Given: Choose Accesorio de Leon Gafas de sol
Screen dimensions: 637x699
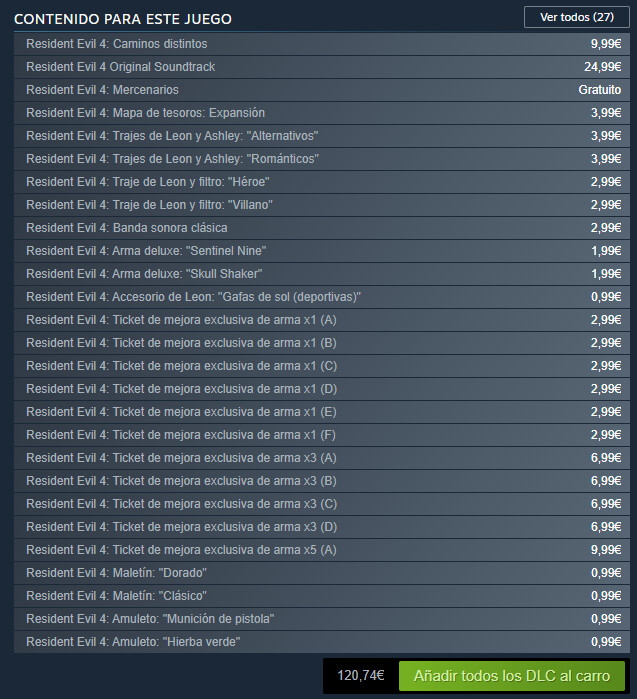Looking at the screenshot, I should click(321, 297).
